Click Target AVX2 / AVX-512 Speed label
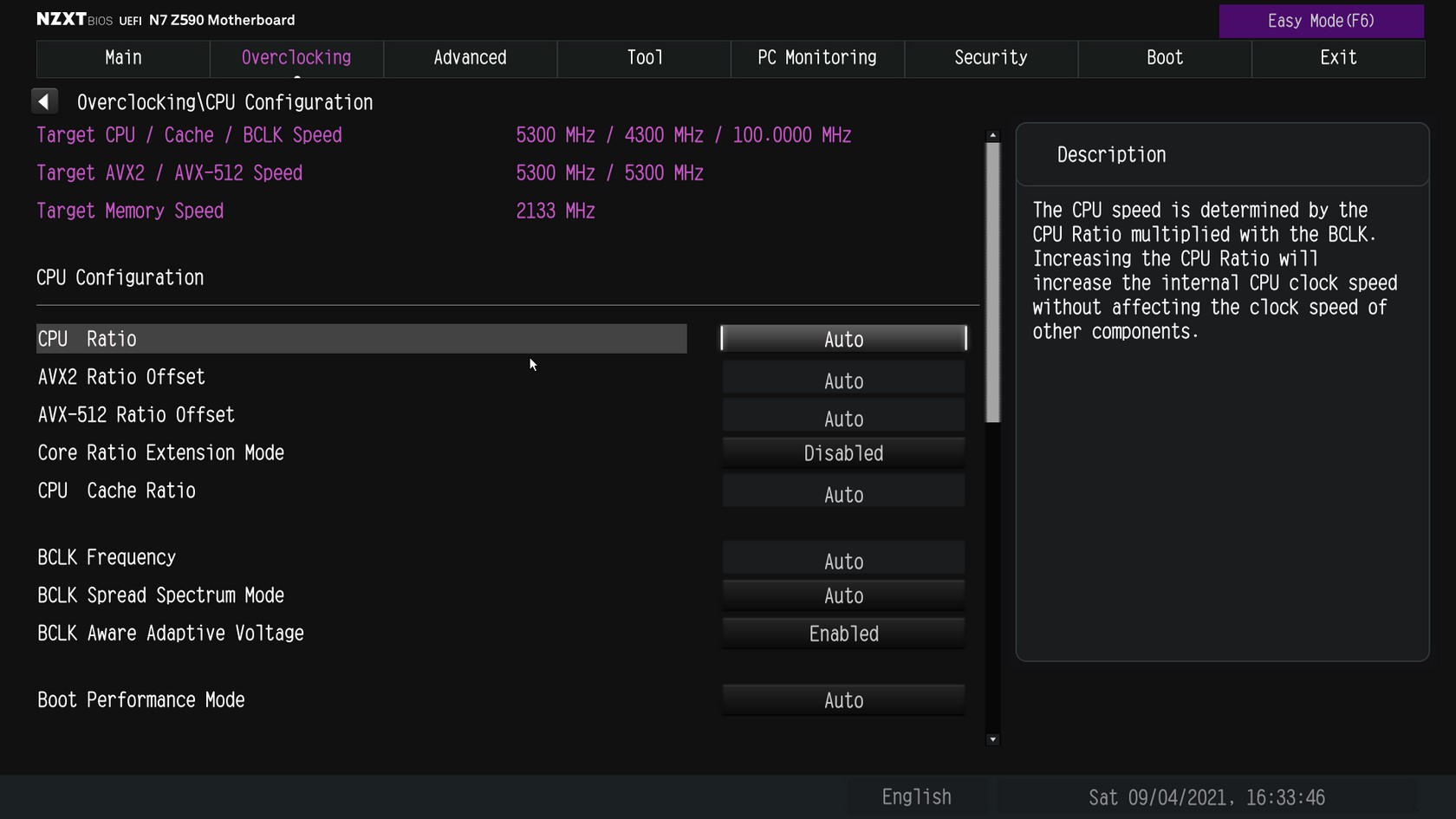This screenshot has width=1456, height=819. click(170, 173)
